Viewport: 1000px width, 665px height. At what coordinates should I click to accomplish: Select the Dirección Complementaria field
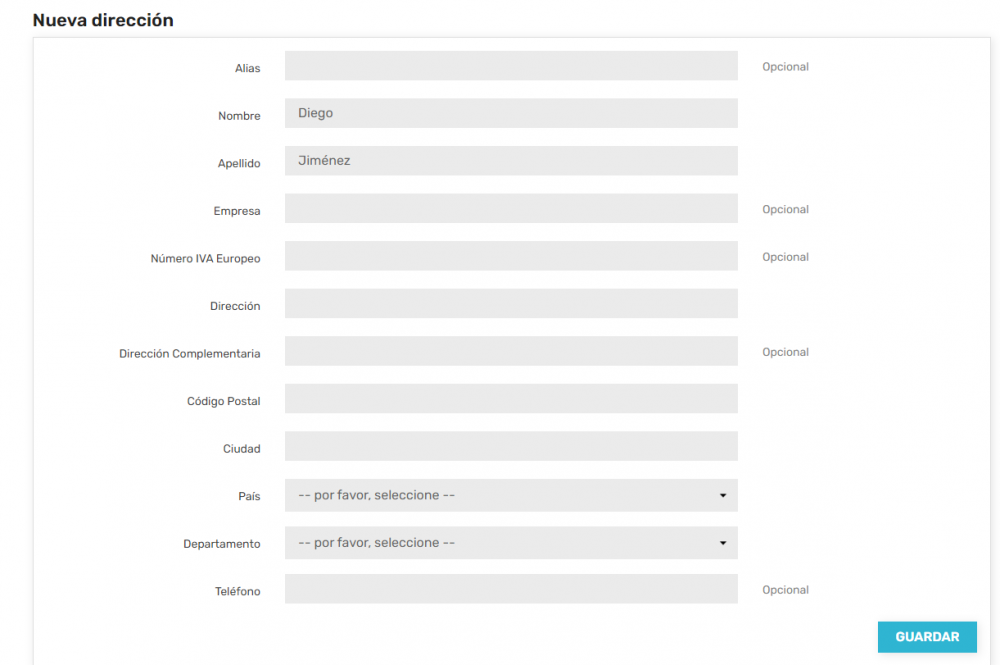(510, 351)
